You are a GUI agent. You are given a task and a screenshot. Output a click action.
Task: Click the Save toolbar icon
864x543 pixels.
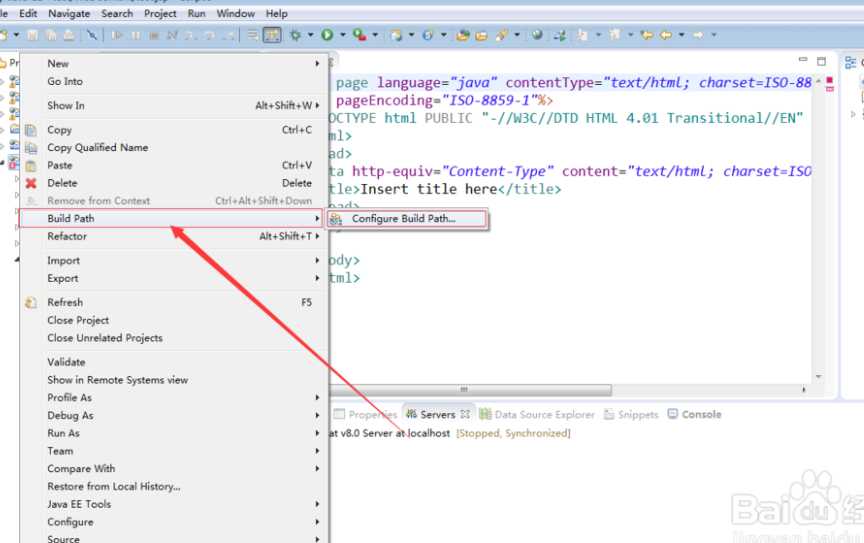coord(33,35)
